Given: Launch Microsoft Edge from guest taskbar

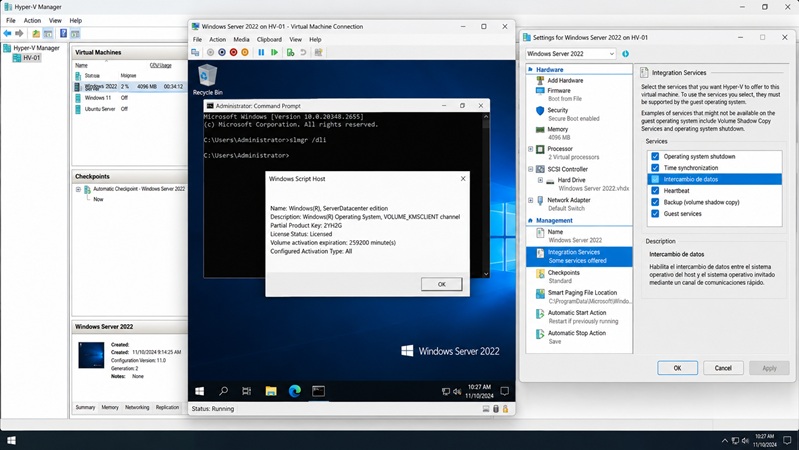Looking at the screenshot, I should click(295, 391).
